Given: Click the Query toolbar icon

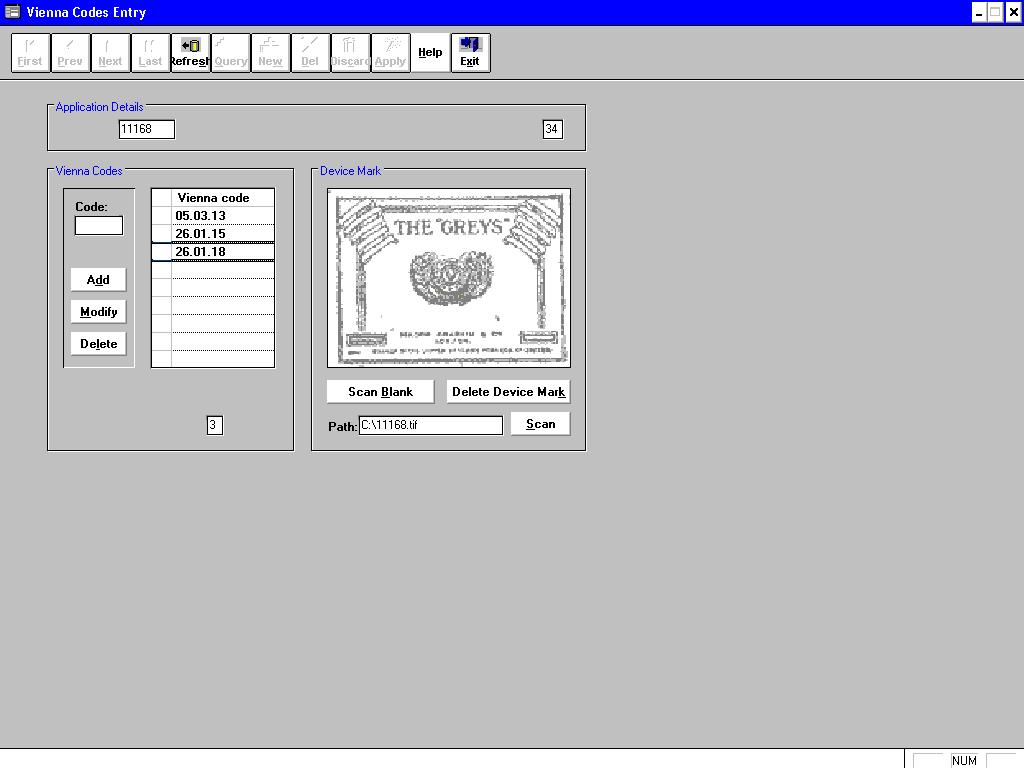Looking at the screenshot, I should (x=230, y=52).
